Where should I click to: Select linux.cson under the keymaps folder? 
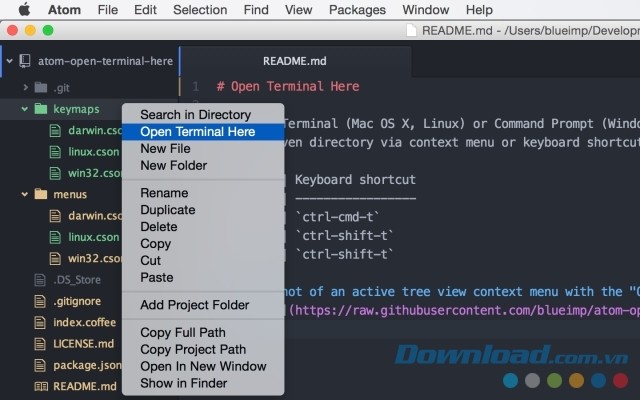[88, 151]
